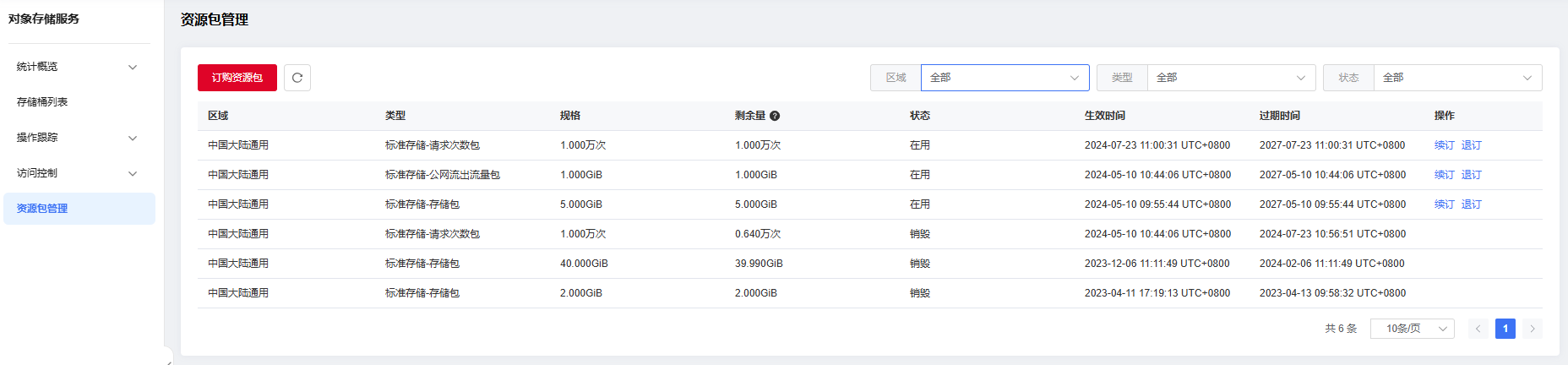Click 续订 for the 5.000GiB 存储包 row
This screenshot has height=365, width=1568.
(x=1444, y=204)
